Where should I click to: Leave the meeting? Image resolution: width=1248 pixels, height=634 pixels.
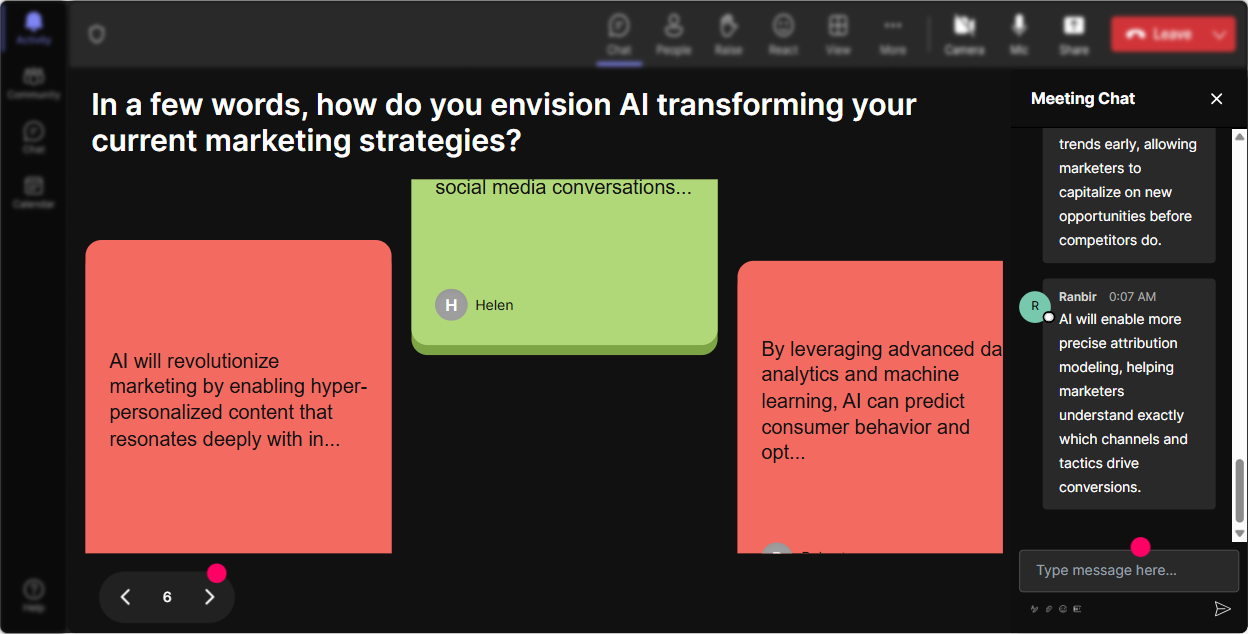(x=1159, y=34)
